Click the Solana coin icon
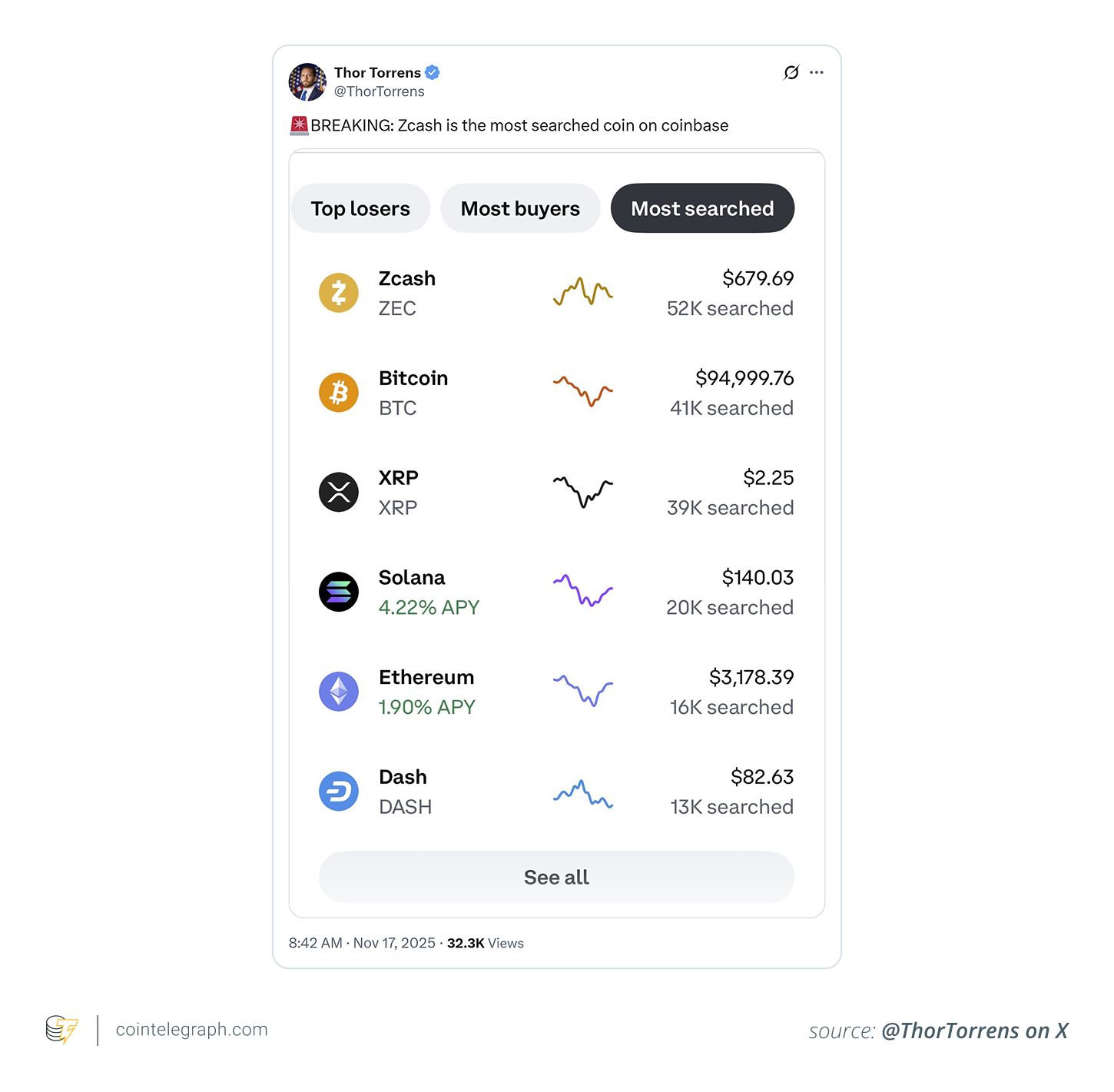Image resolution: width=1114 pixels, height=1092 pixels. (338, 592)
